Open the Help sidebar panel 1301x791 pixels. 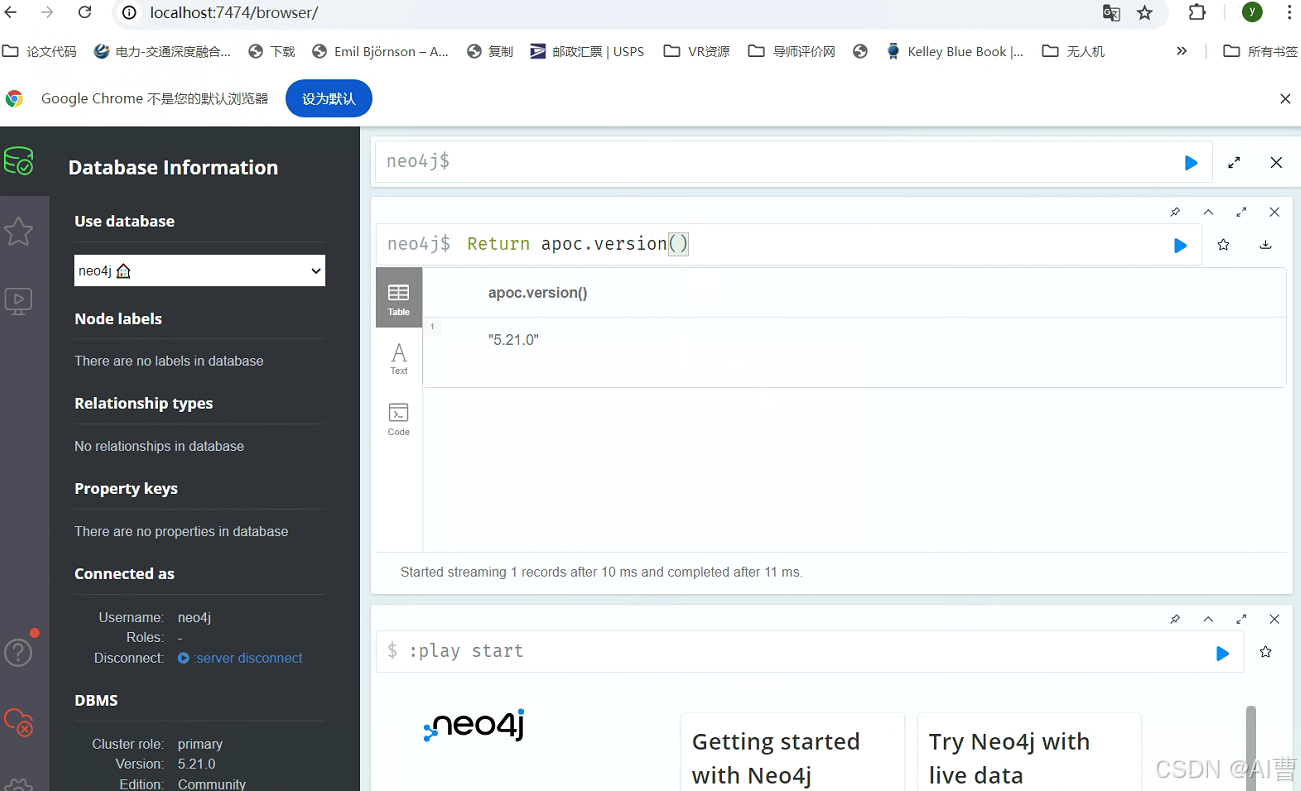[x=18, y=652]
